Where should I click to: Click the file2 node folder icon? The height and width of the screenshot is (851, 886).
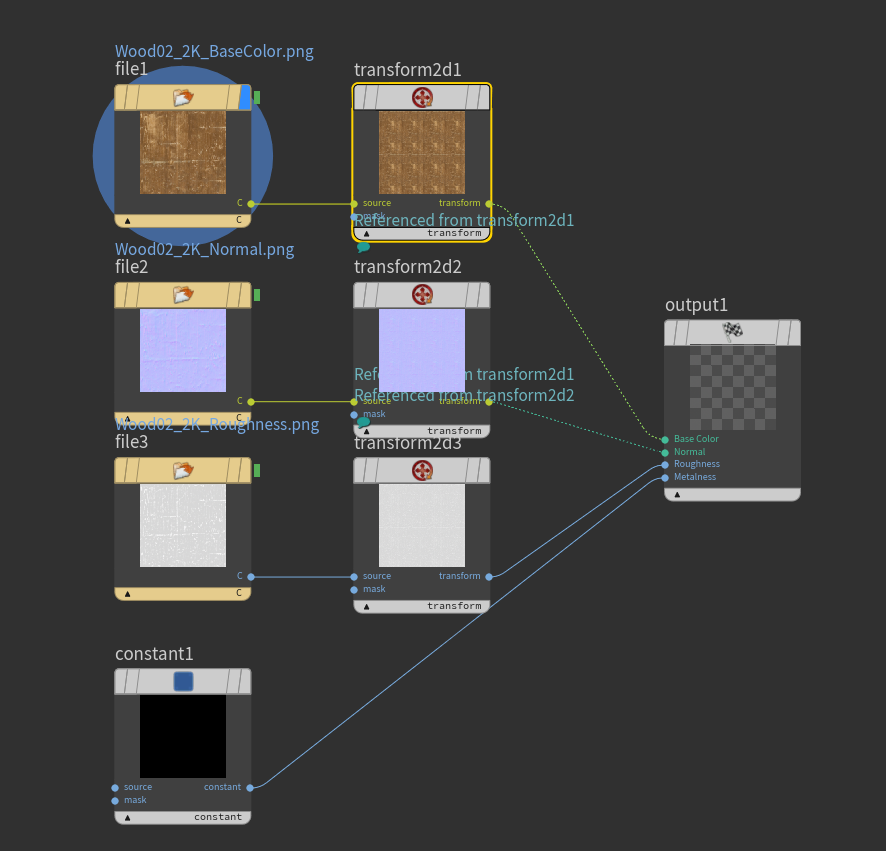point(182,295)
